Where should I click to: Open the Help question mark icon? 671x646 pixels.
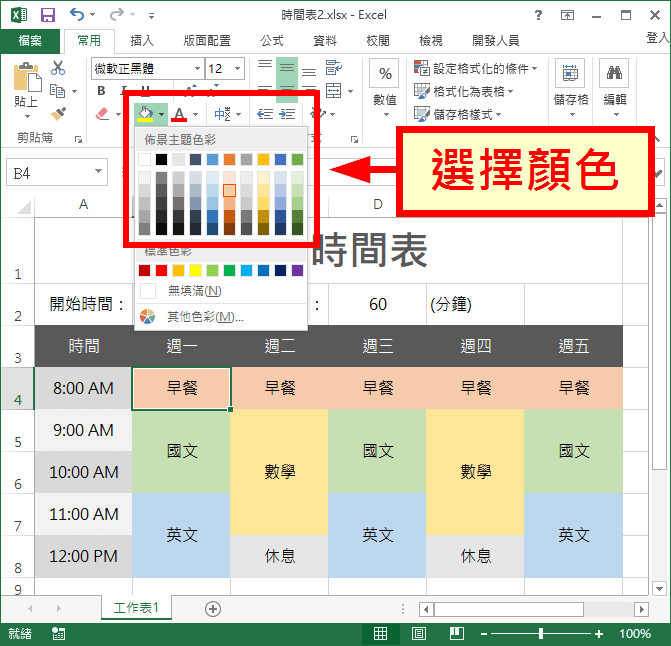pyautogui.click(x=538, y=15)
